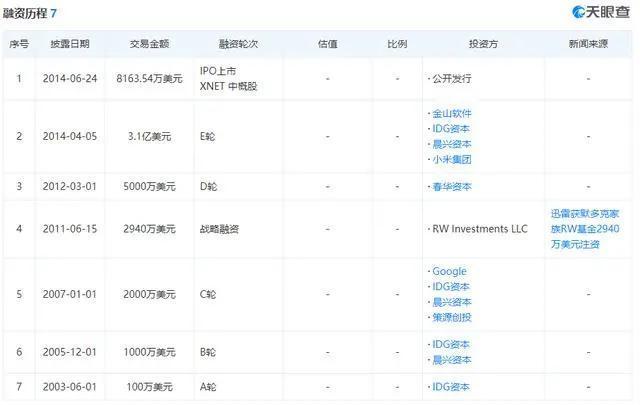Click the 交易金额 column header
This screenshot has height=405, width=640.
point(149,44)
